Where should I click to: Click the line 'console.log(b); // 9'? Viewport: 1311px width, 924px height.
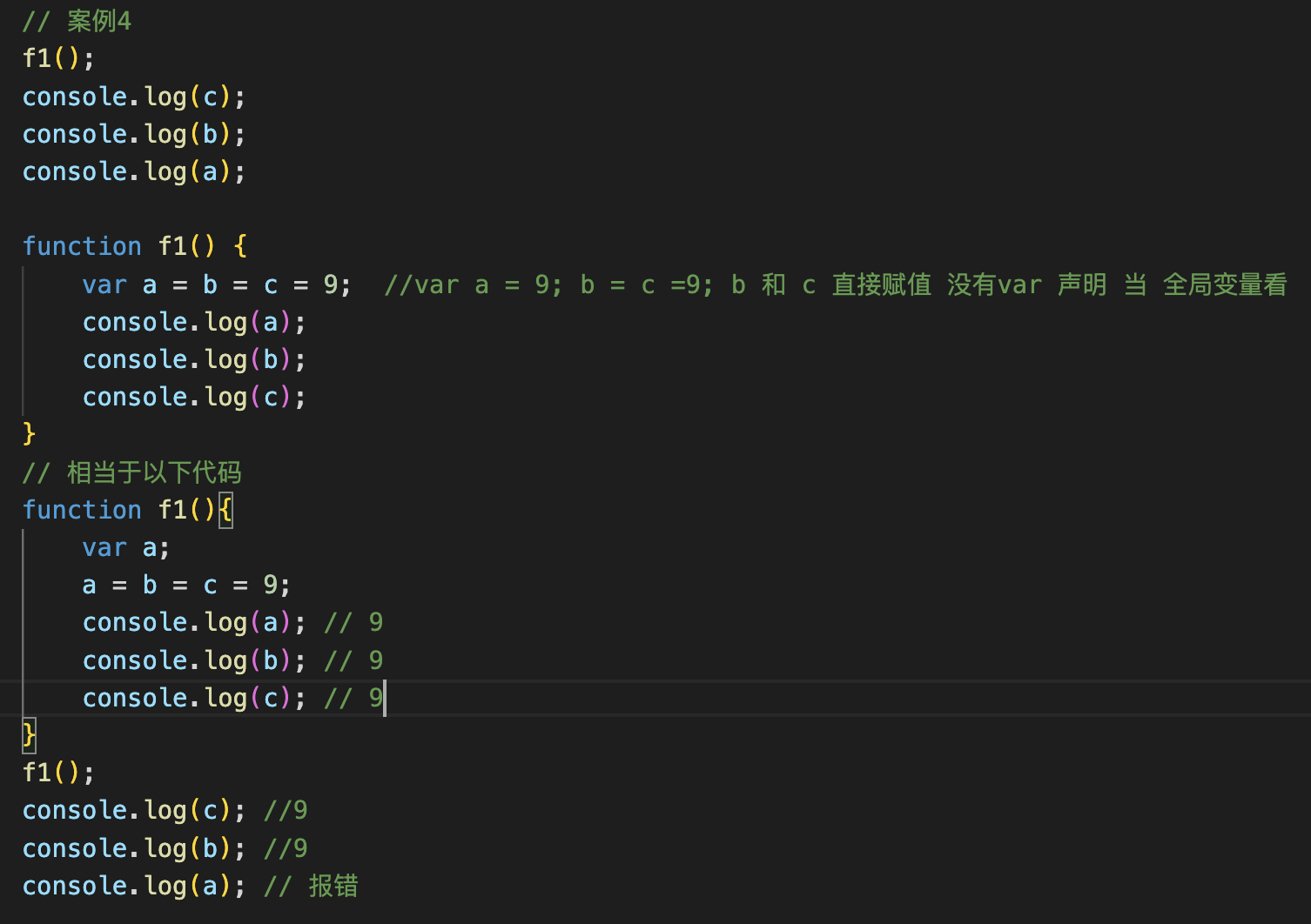(232, 660)
